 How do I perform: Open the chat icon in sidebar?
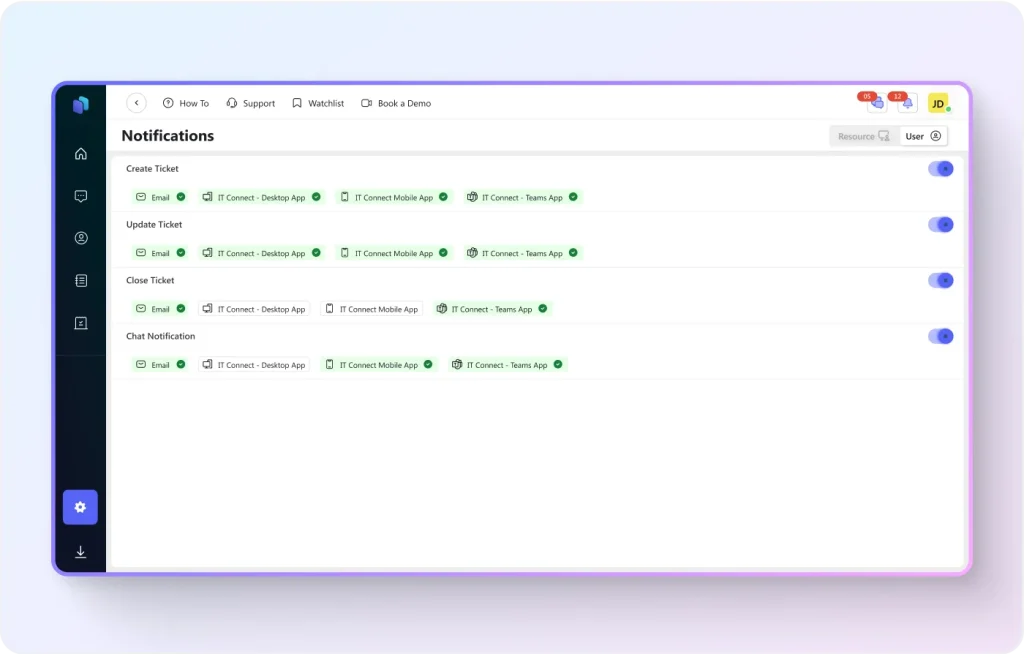(x=81, y=196)
